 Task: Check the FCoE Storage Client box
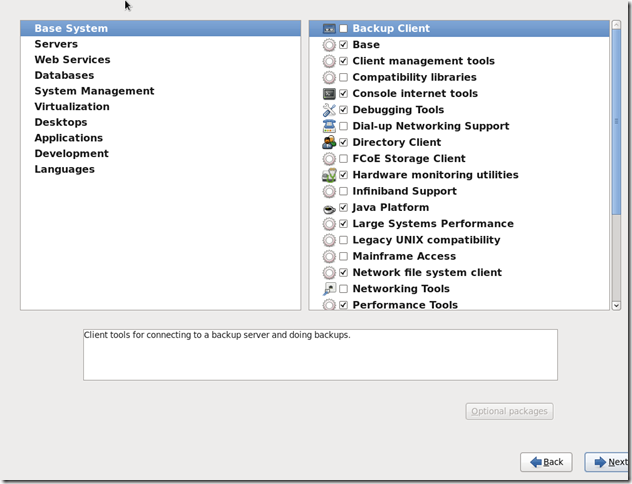[343, 159]
